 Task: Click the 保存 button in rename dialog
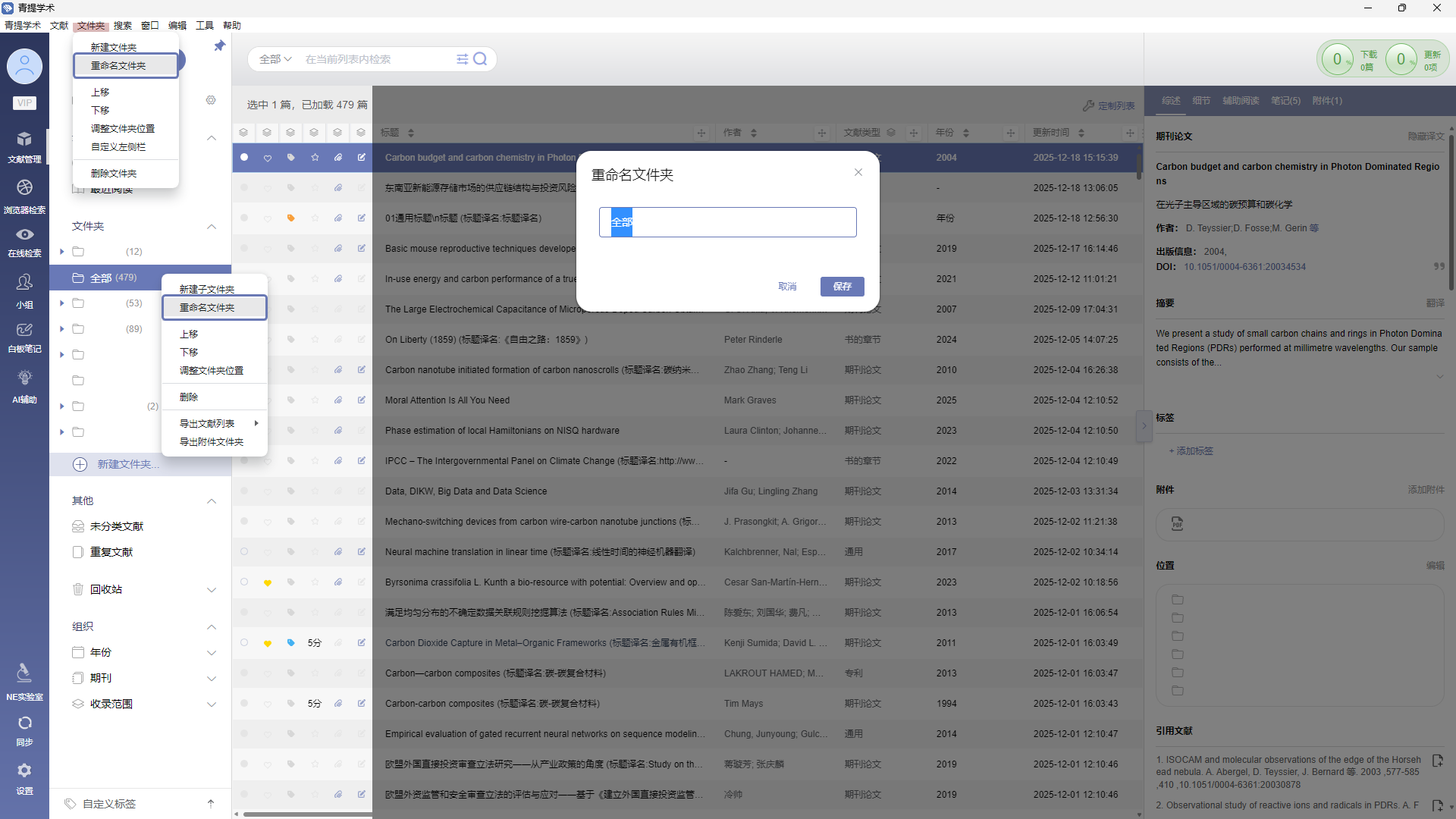[842, 287]
